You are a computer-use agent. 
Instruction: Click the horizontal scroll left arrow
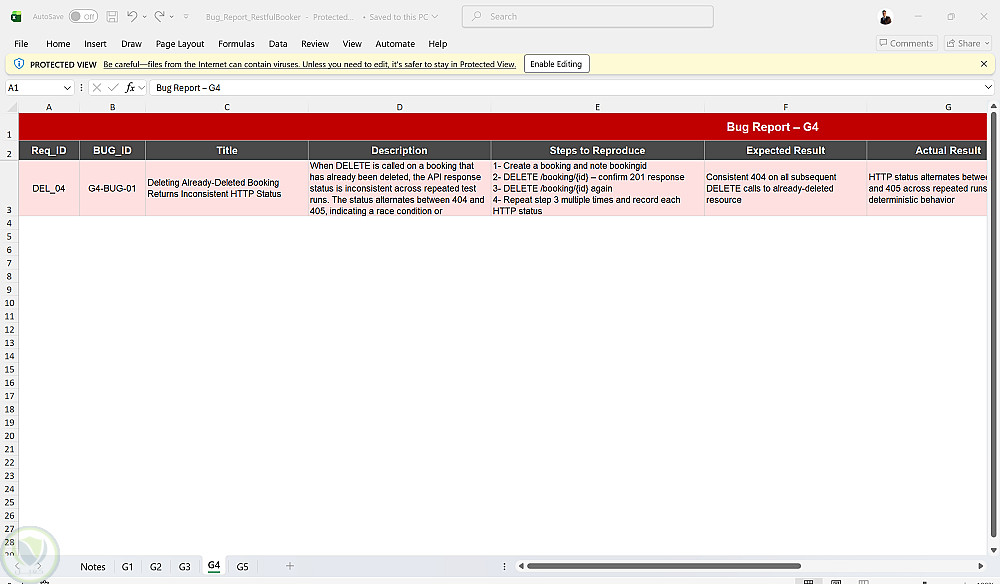(520, 566)
